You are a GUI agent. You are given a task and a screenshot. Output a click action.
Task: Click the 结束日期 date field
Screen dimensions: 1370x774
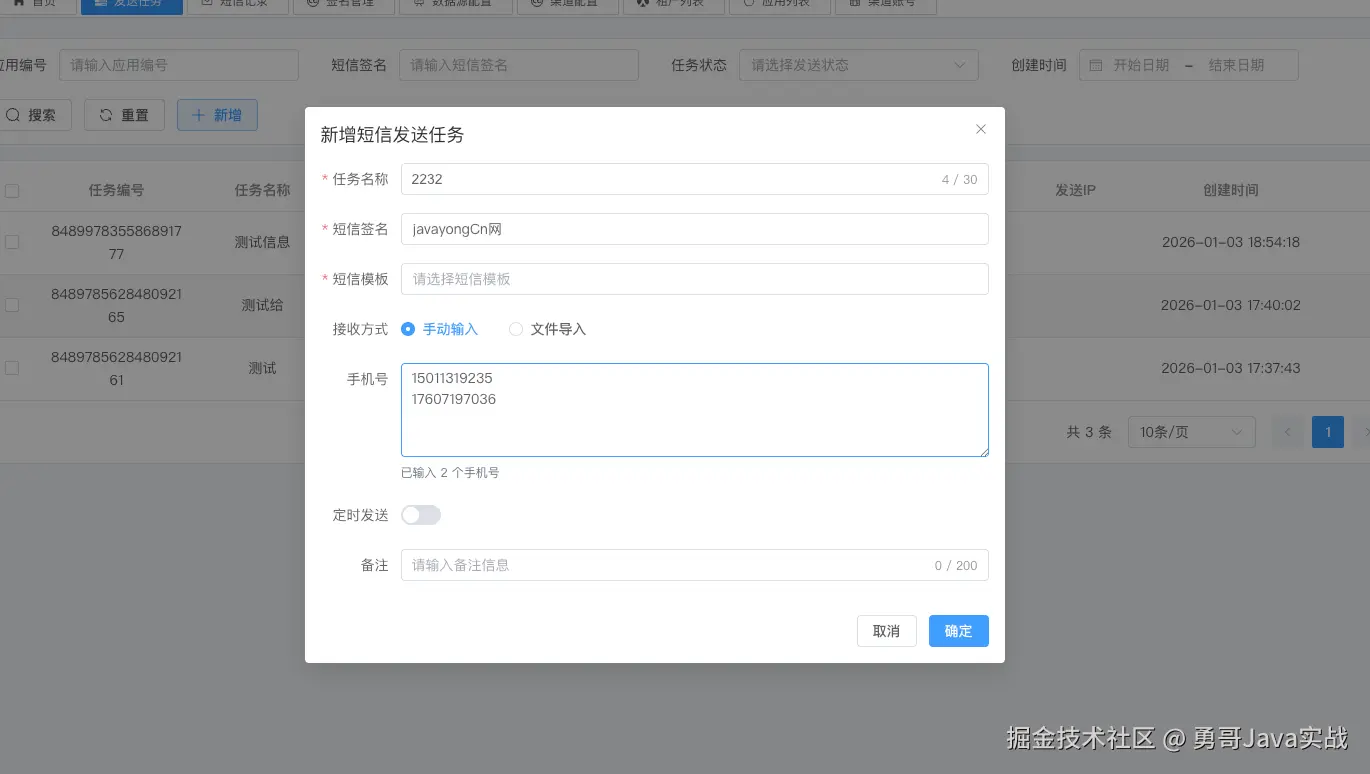[x=1236, y=65]
